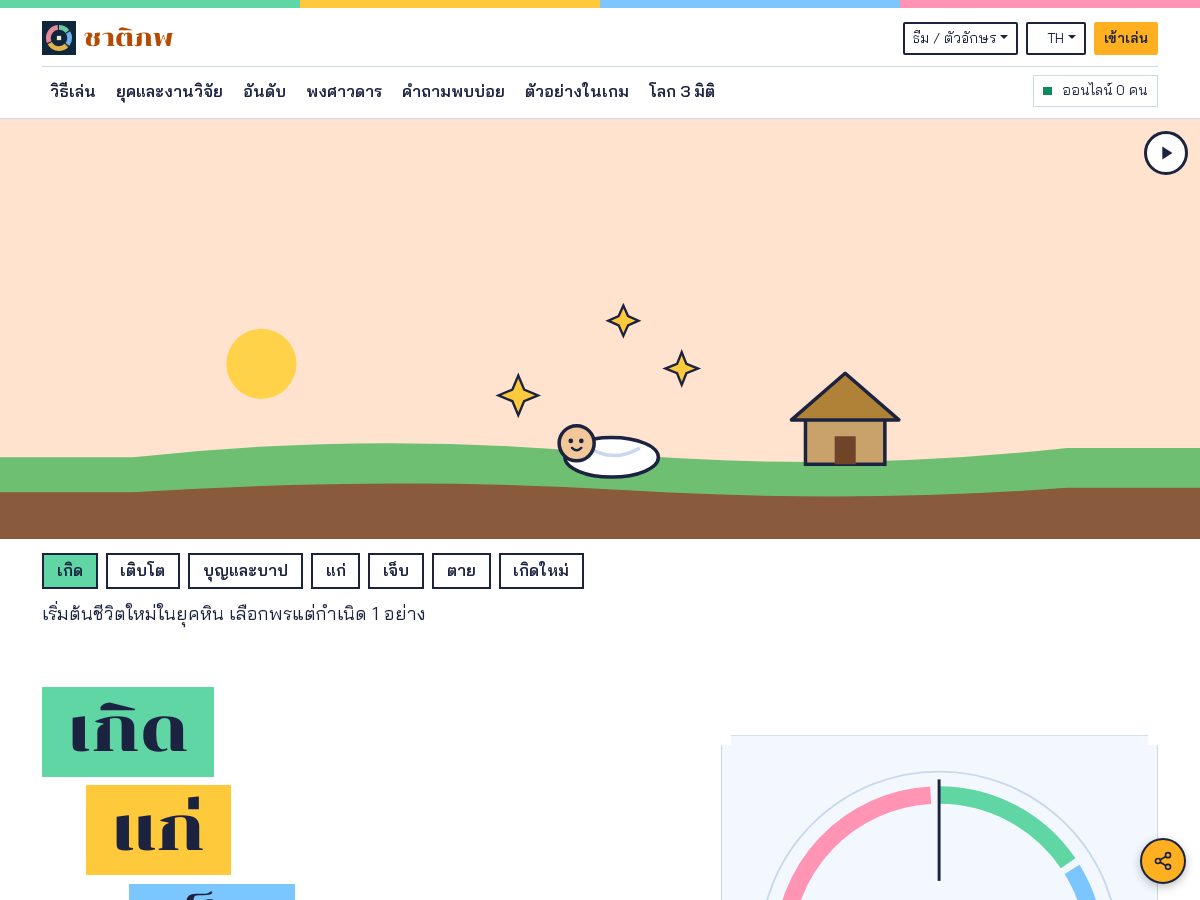Click the text เริ่มต้นชีวิตใหม่ในยุคหิน
Screen dimensions: 1200x900
point(133,614)
